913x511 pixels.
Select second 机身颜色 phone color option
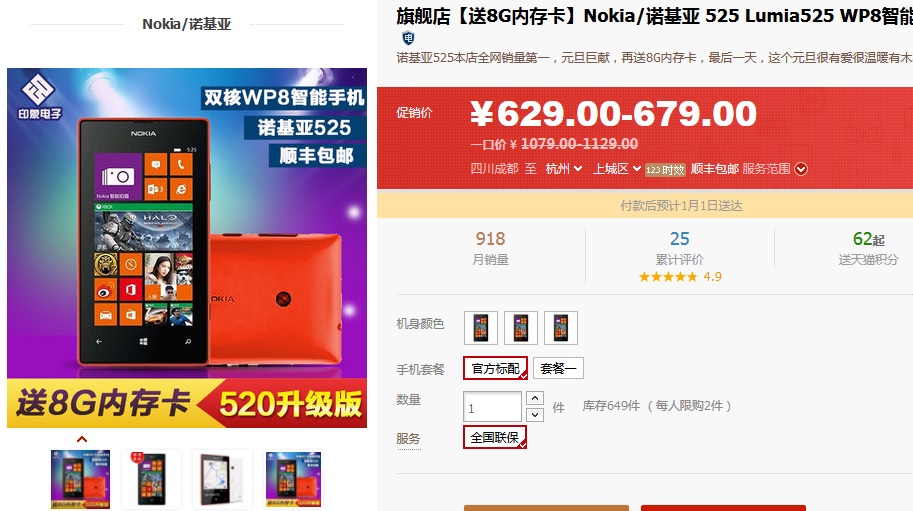521,328
